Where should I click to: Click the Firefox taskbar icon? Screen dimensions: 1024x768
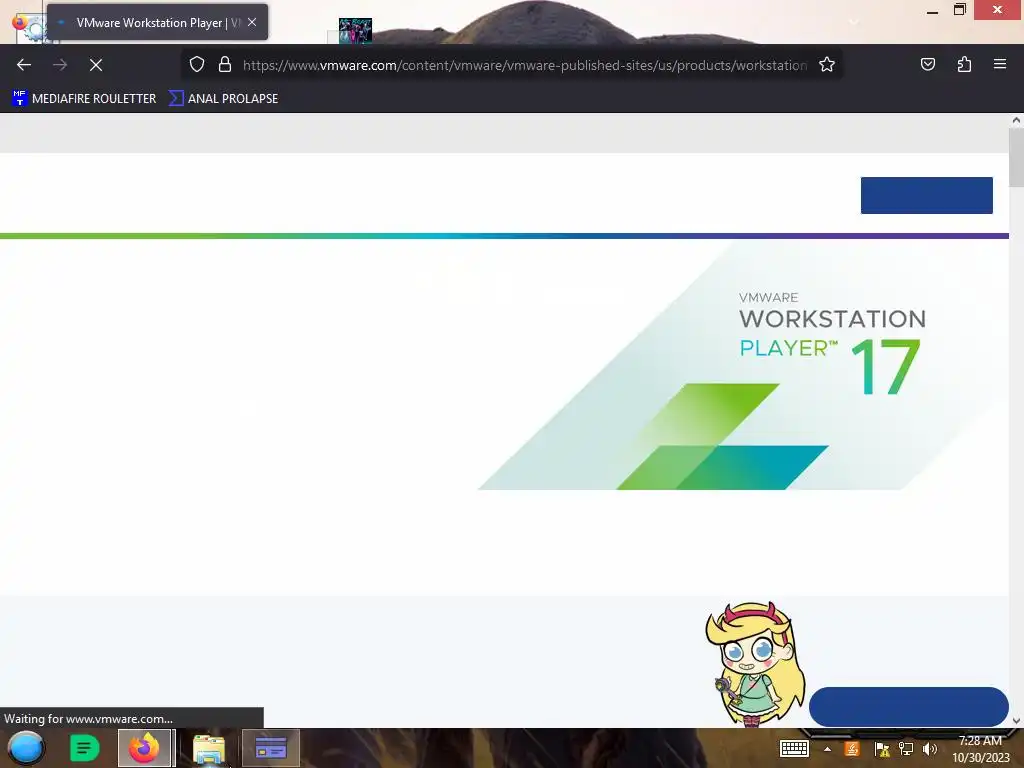point(144,748)
